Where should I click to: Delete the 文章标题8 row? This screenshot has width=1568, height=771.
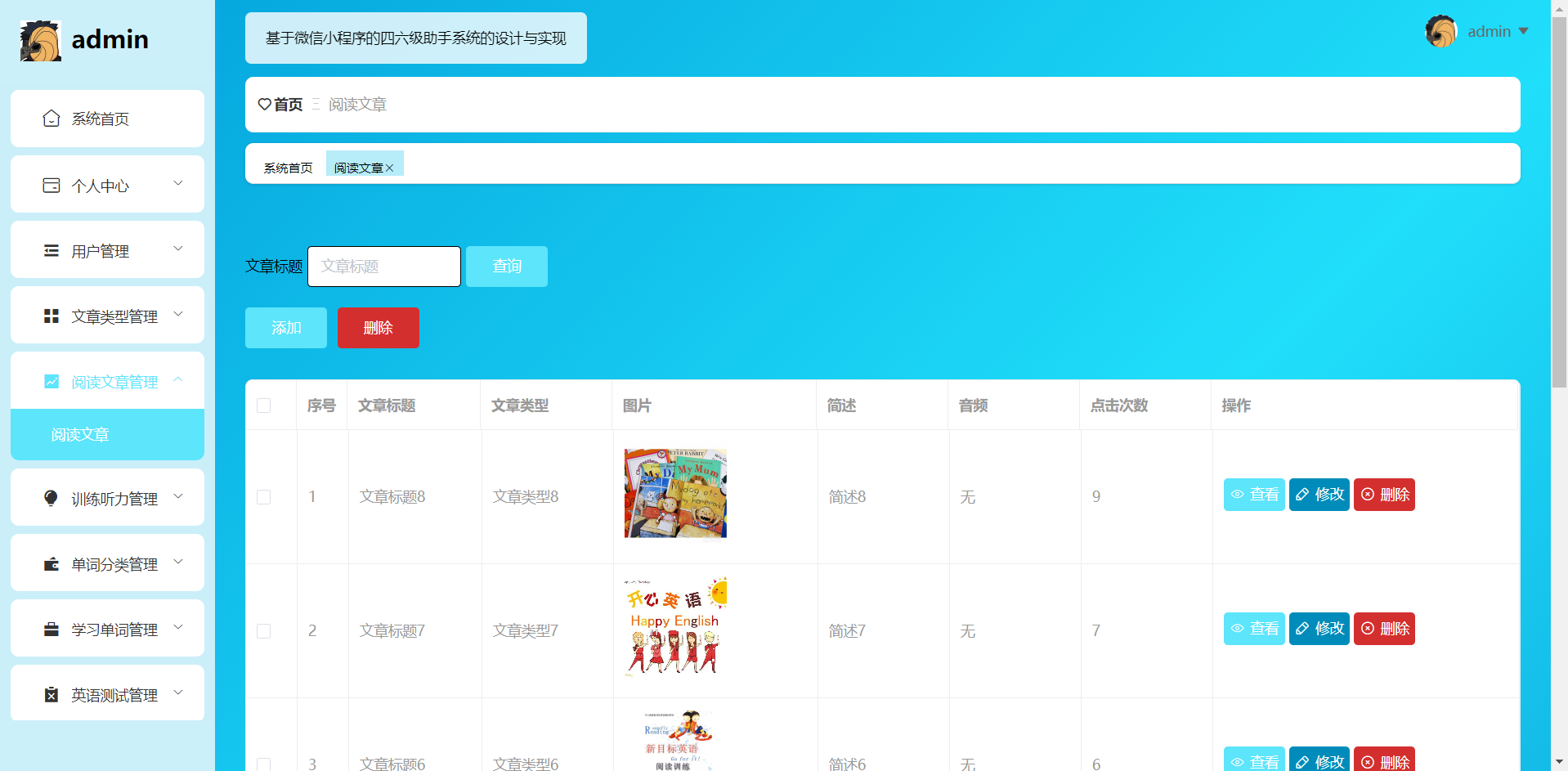point(1384,495)
